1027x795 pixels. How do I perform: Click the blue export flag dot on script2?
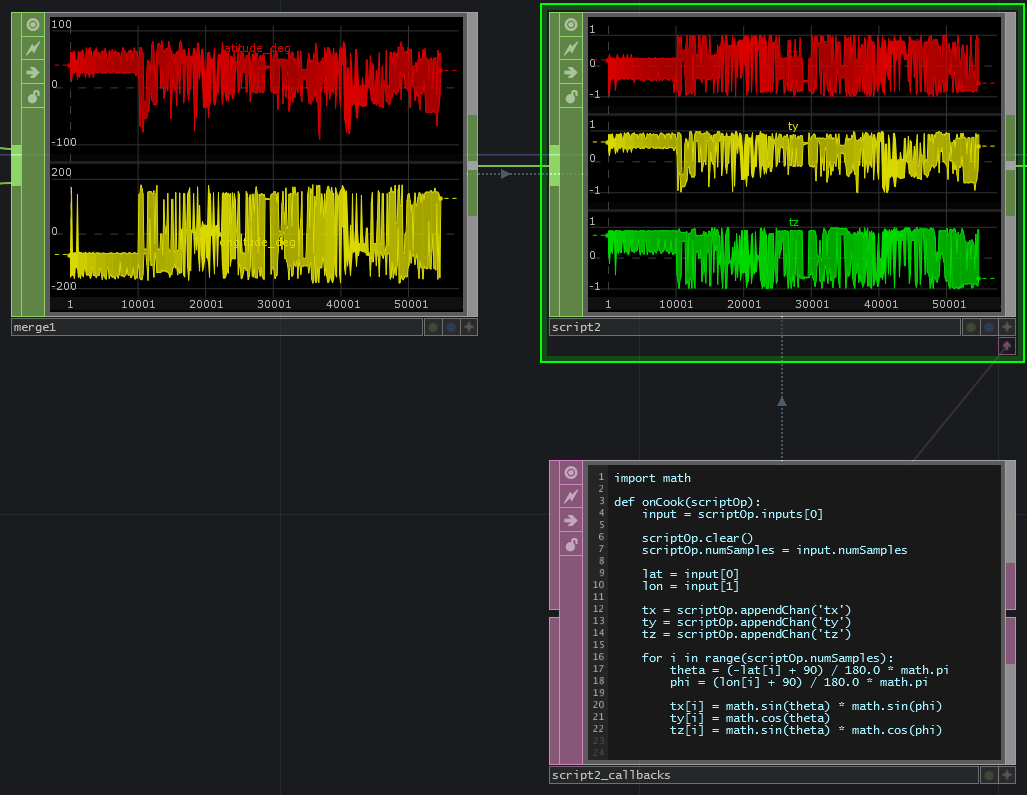pyautogui.click(x=988, y=327)
